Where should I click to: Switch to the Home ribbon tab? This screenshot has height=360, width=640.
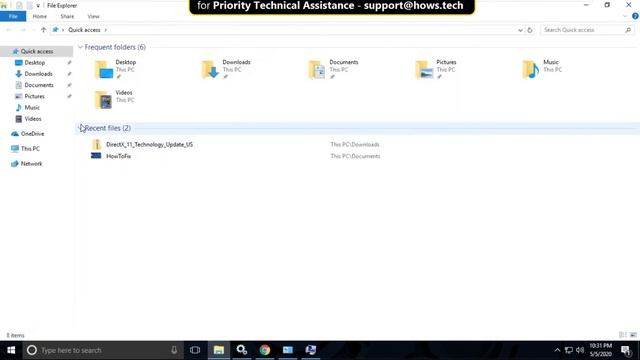click(x=40, y=16)
